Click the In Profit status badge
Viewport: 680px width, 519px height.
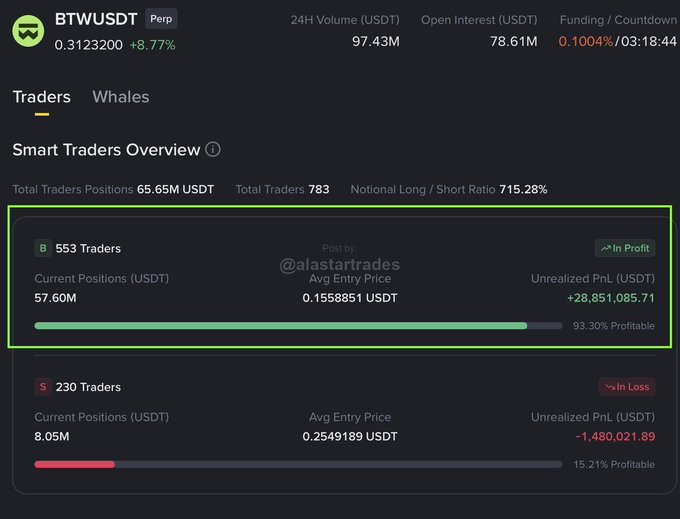(625, 248)
